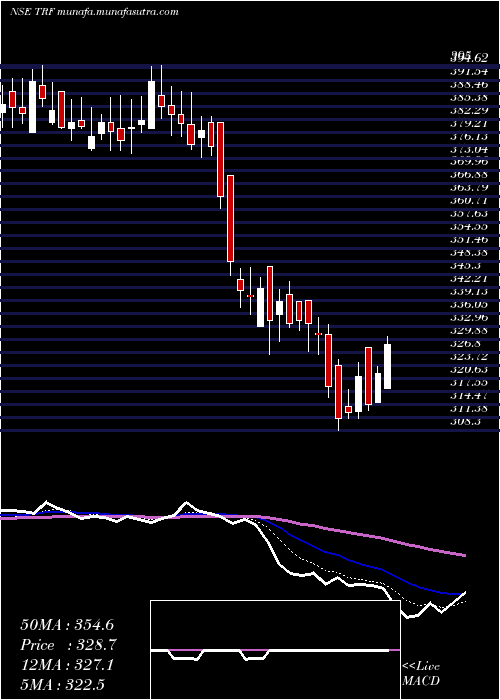Click the 5MA : 322.5 readout

tap(62, 684)
